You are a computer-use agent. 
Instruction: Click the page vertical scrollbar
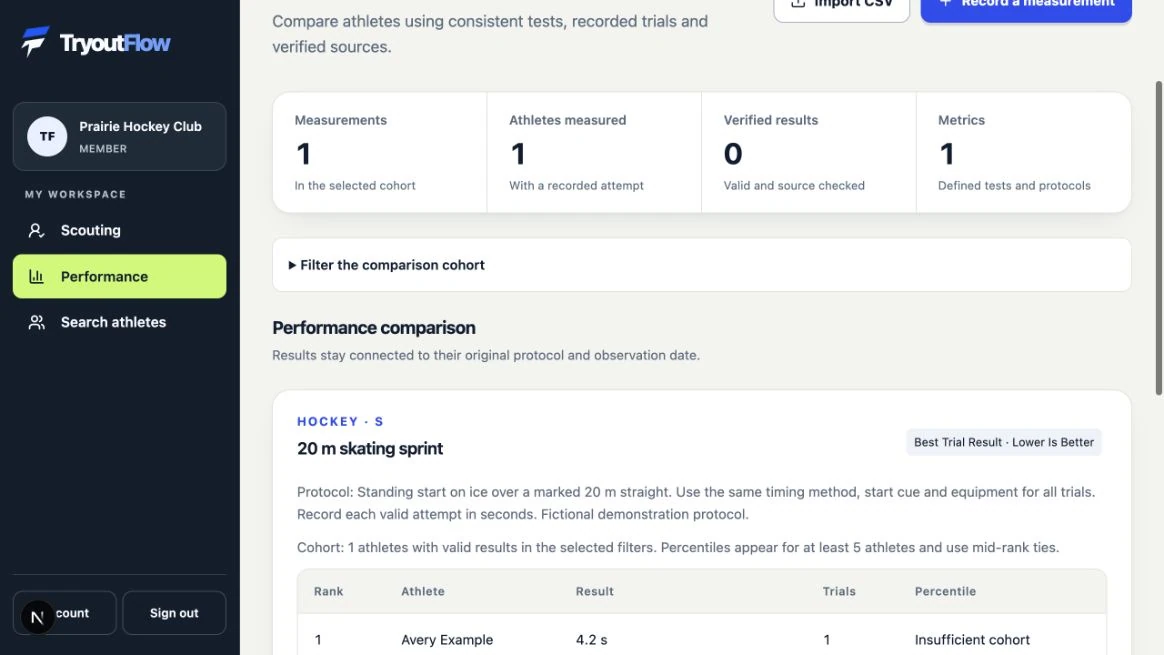(1158, 238)
